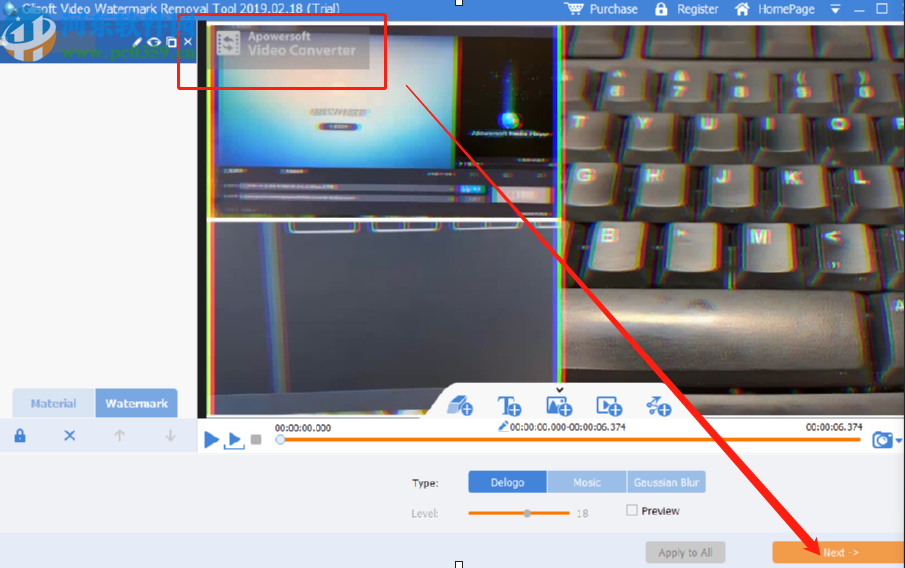This screenshot has height=568, width=905.
Task: Open the snapshot options dropdown arrow
Action: pyautogui.click(x=899, y=440)
